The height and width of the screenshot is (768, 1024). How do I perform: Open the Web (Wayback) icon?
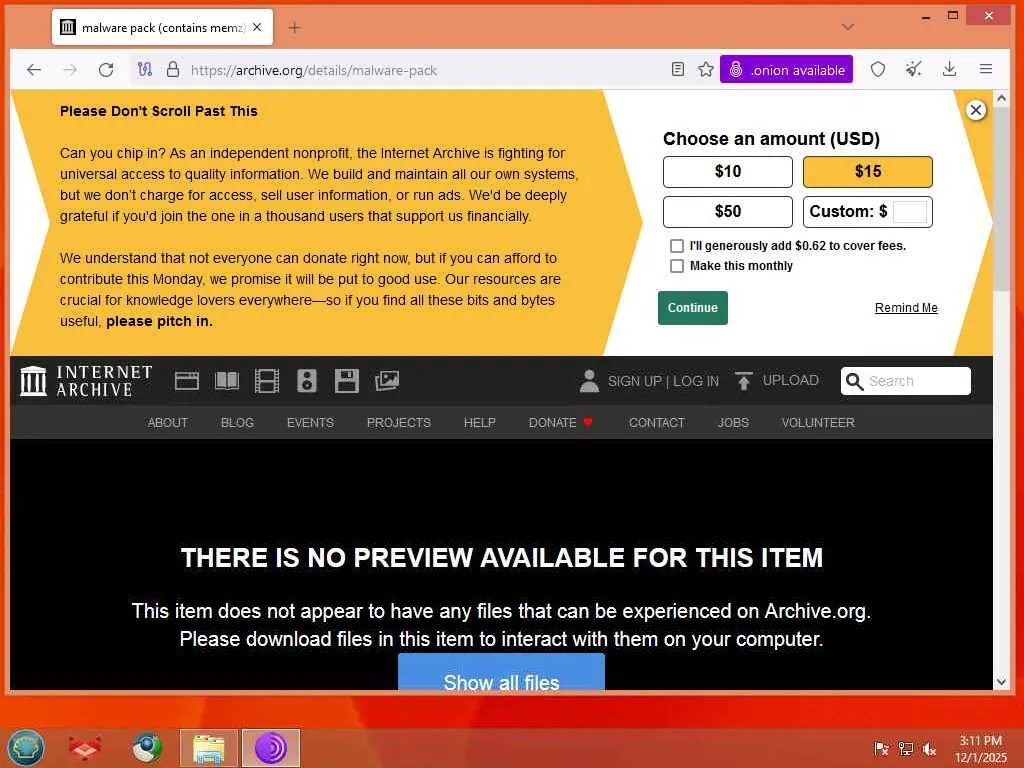(187, 381)
